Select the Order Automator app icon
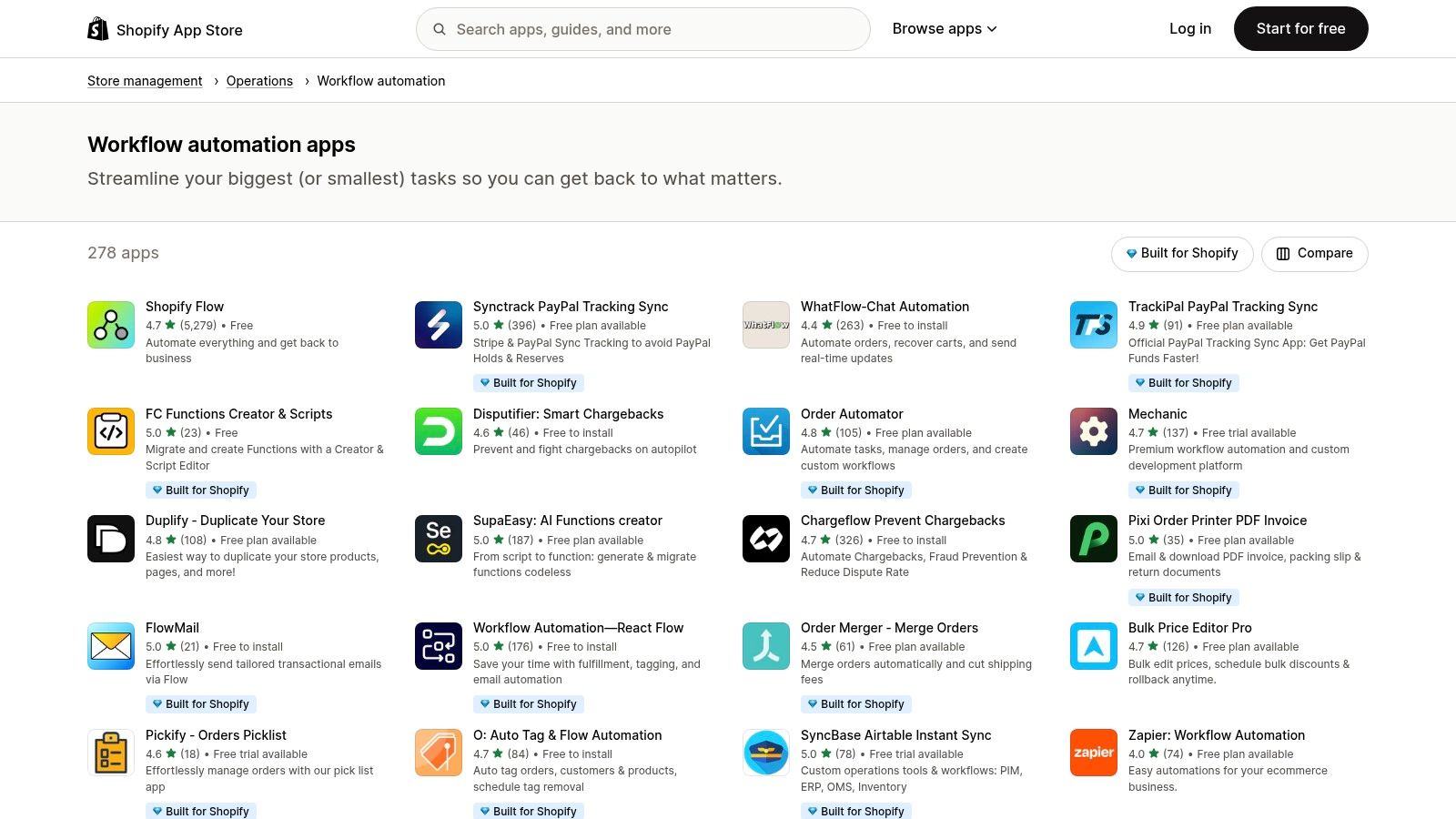1456x819 pixels. pyautogui.click(x=765, y=431)
